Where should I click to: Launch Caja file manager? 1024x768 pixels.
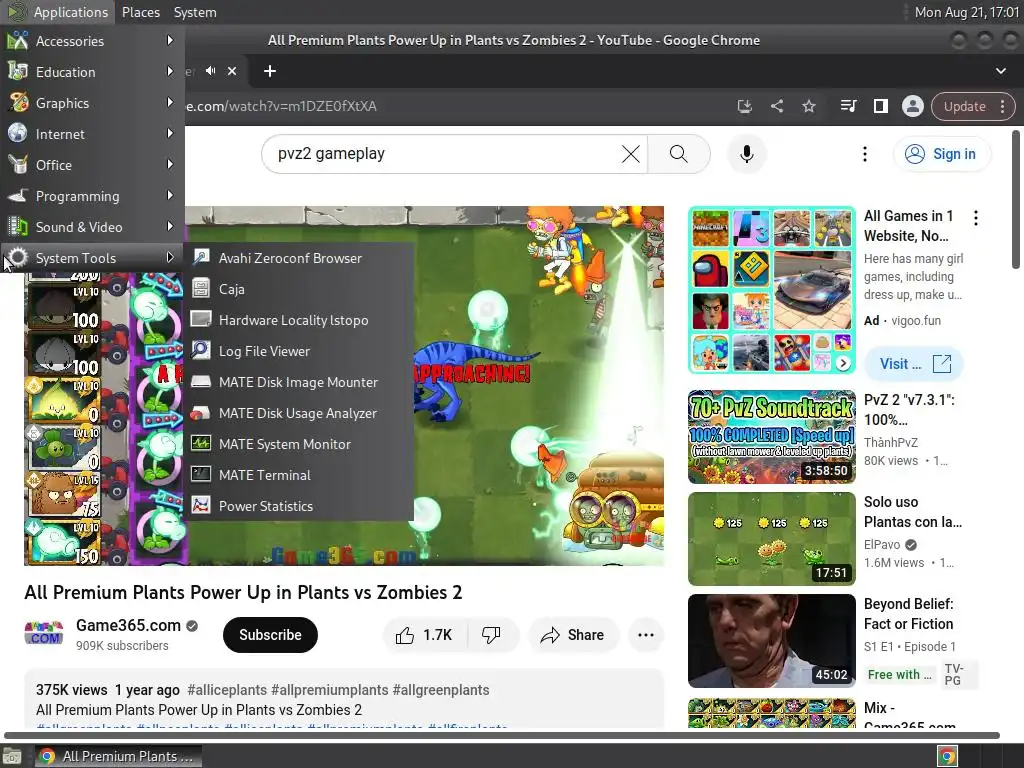[x=298, y=289]
